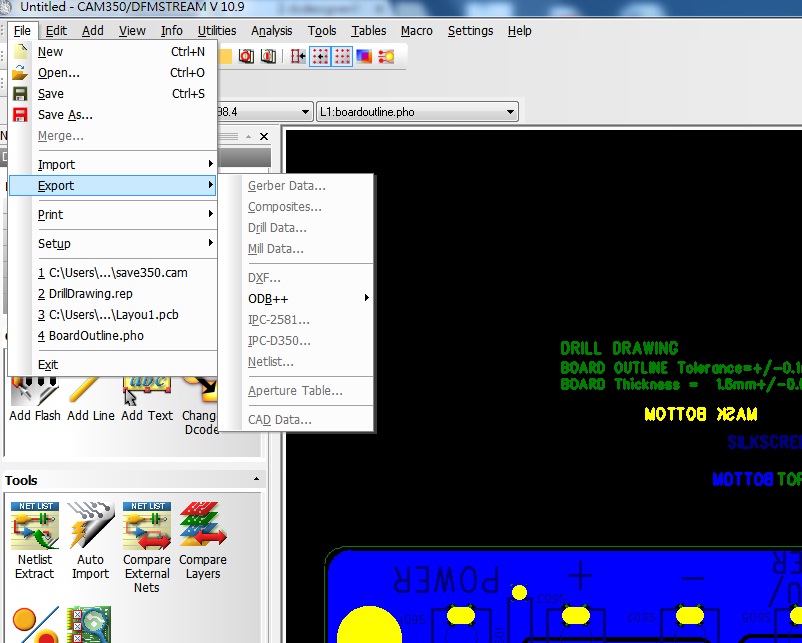Click the small up arrow on side panel header
Image resolution: width=802 pixels, height=643 pixels.
[x=249, y=137]
